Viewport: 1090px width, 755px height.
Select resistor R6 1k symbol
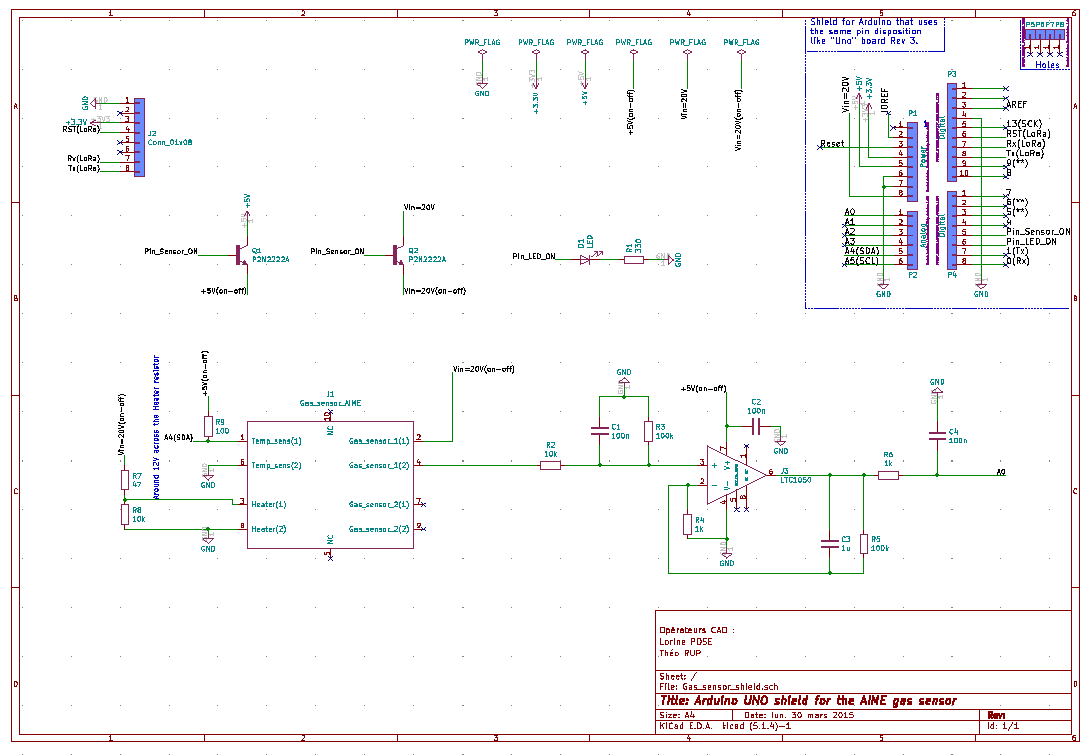pyautogui.click(x=888, y=475)
